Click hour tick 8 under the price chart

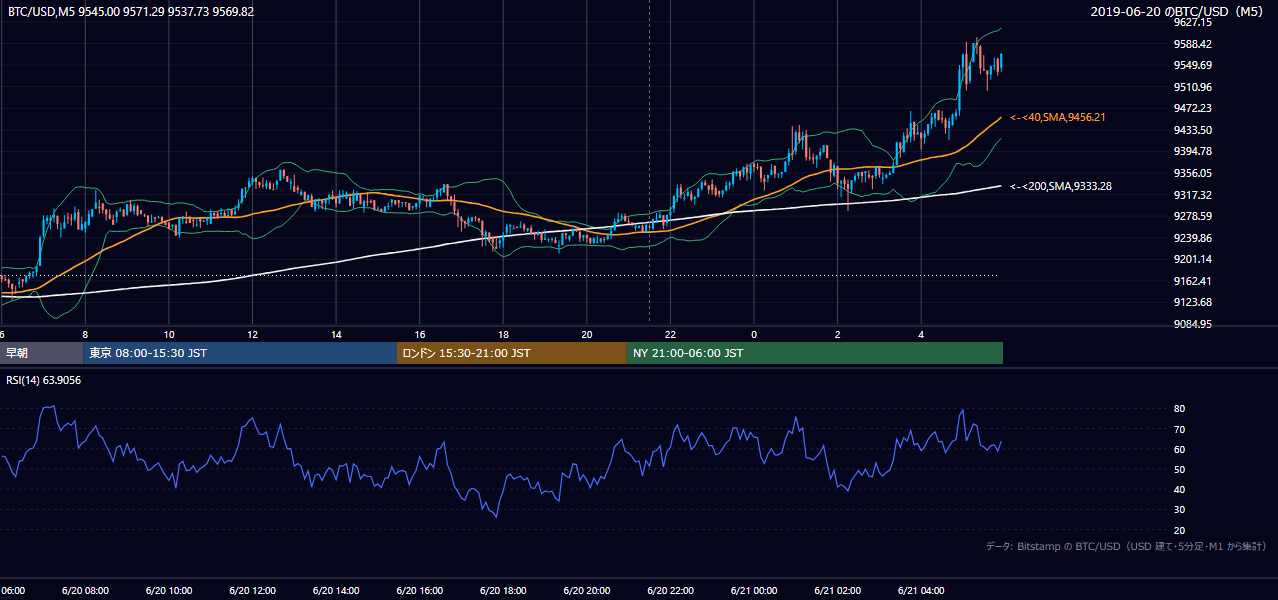(x=85, y=335)
